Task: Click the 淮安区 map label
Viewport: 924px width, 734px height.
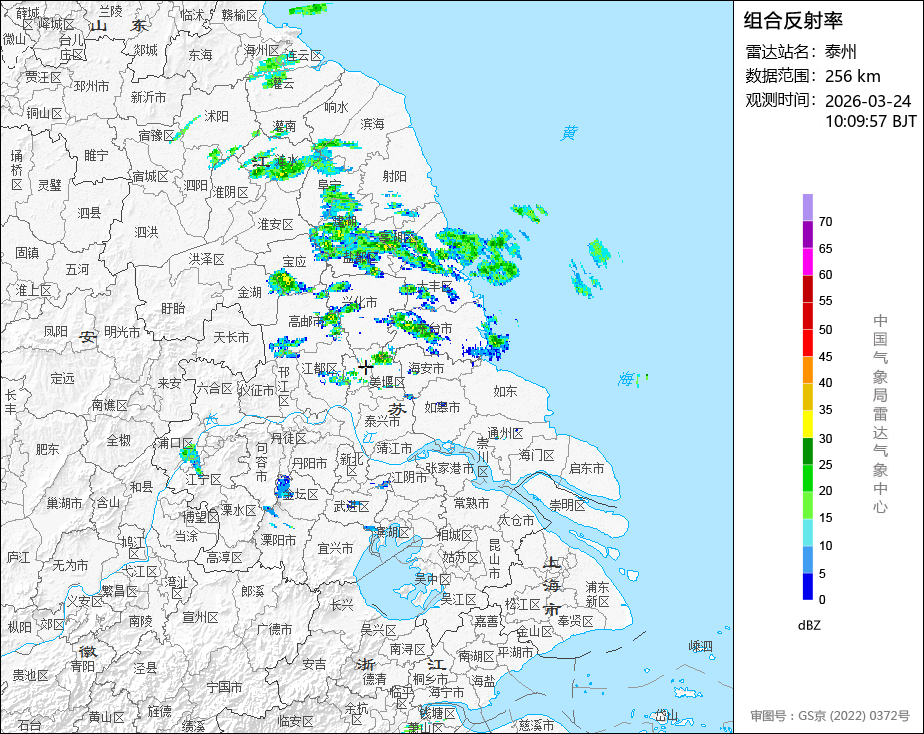Action: 276,224
